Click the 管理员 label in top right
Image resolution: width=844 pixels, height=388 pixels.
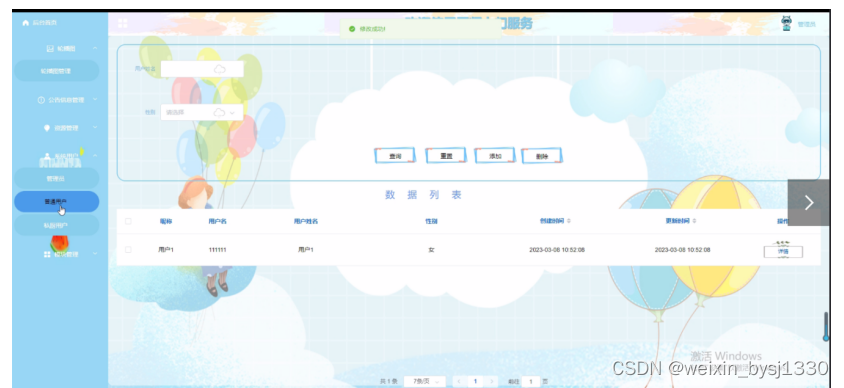click(x=806, y=24)
